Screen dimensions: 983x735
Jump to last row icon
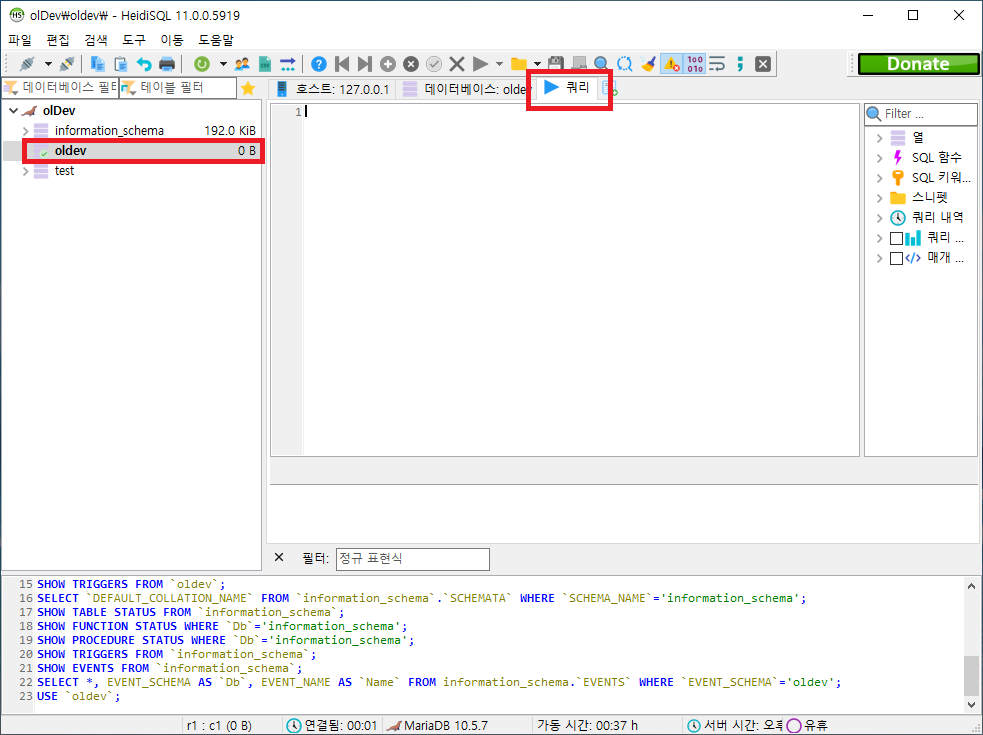point(364,64)
